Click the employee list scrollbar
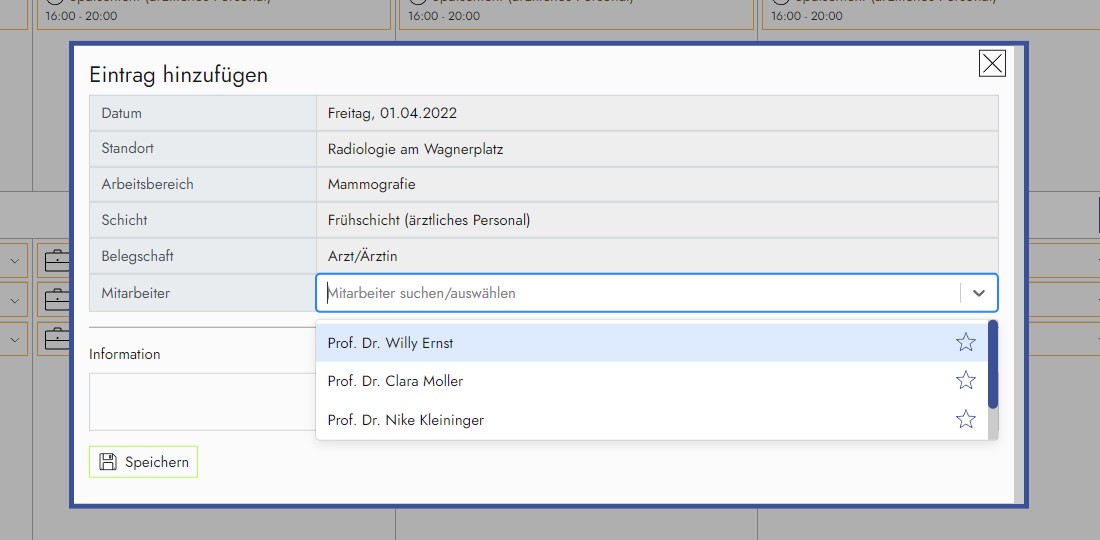 tap(992, 365)
